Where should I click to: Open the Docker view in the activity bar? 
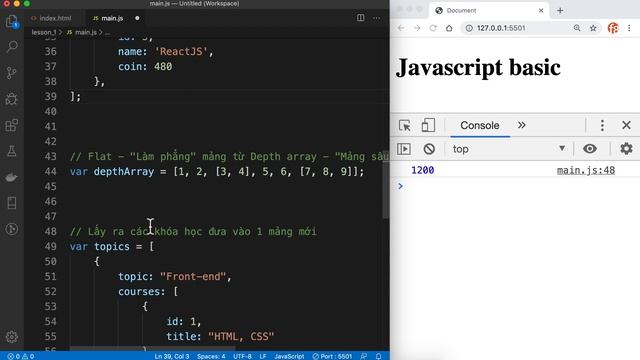[12, 177]
